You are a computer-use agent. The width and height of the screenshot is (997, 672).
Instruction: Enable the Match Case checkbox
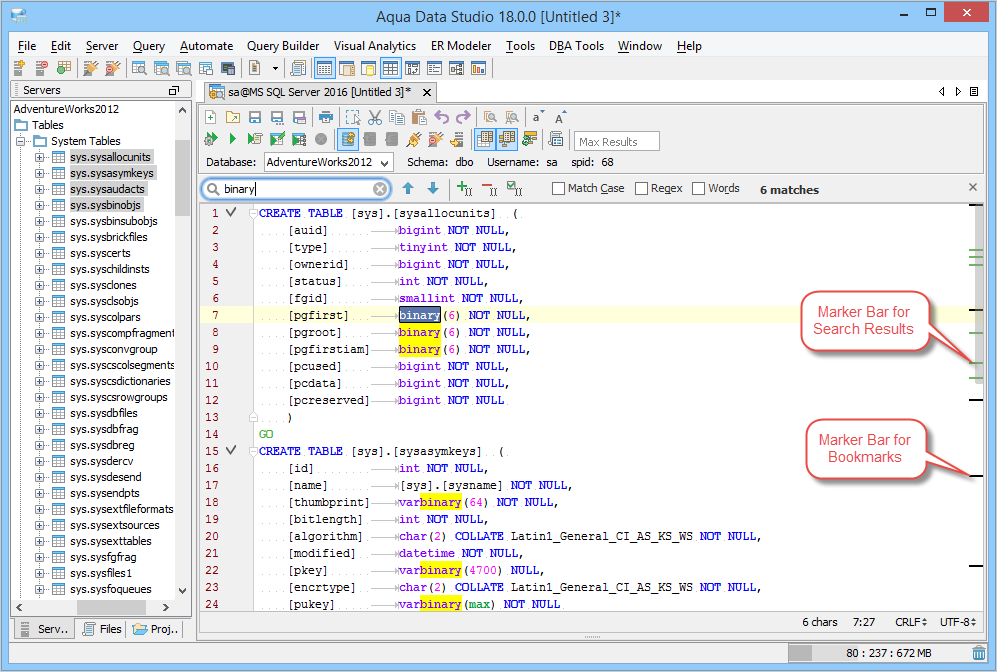(x=558, y=188)
